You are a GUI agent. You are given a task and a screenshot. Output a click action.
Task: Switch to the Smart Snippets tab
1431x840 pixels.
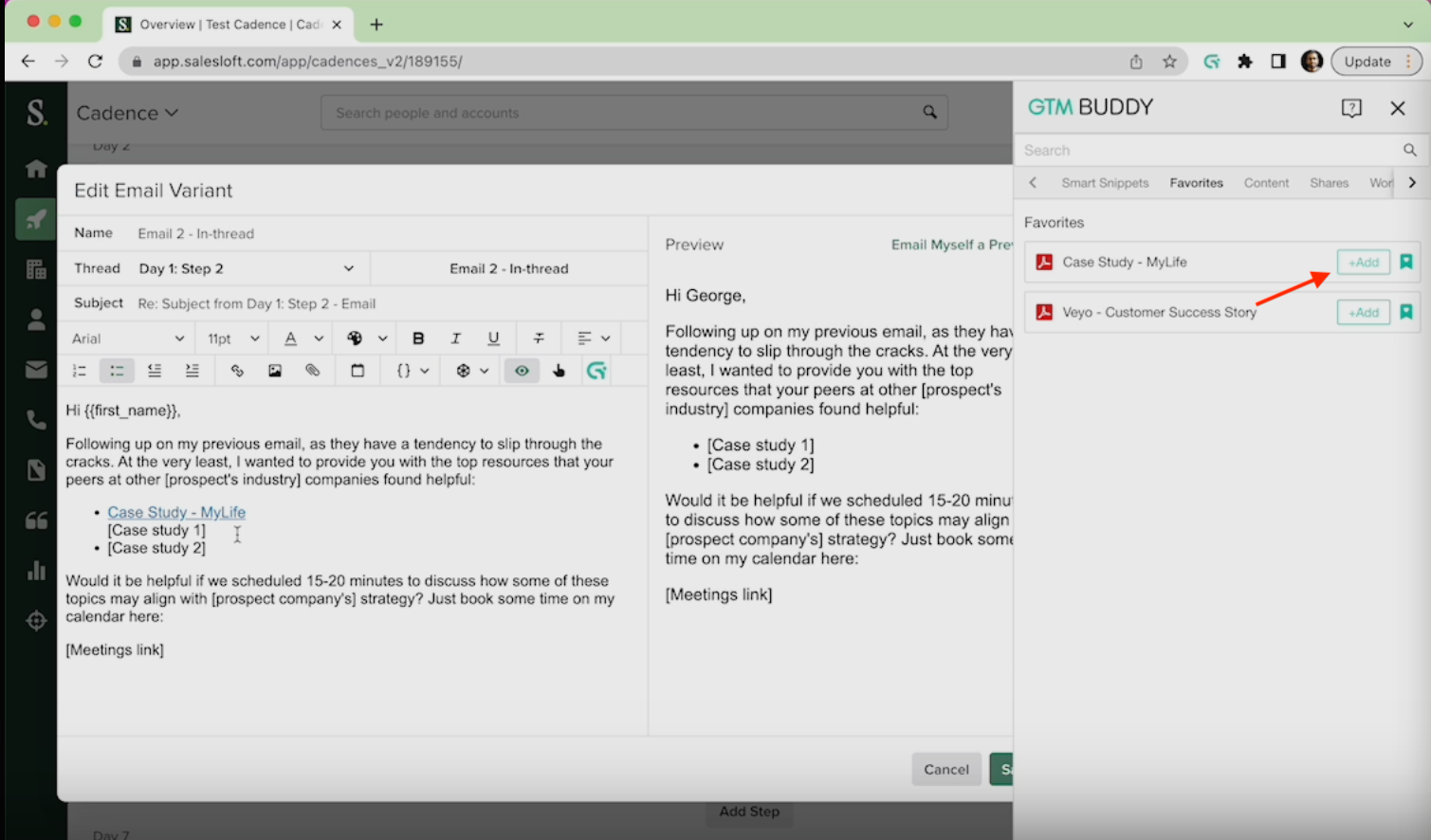tap(1105, 183)
